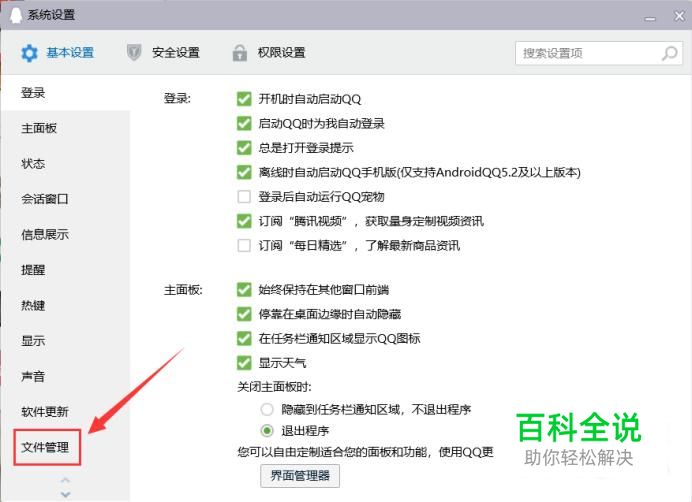692x502 pixels.
Task: Click the gear icon for 基本设置
Action: pyautogui.click(x=30, y=53)
